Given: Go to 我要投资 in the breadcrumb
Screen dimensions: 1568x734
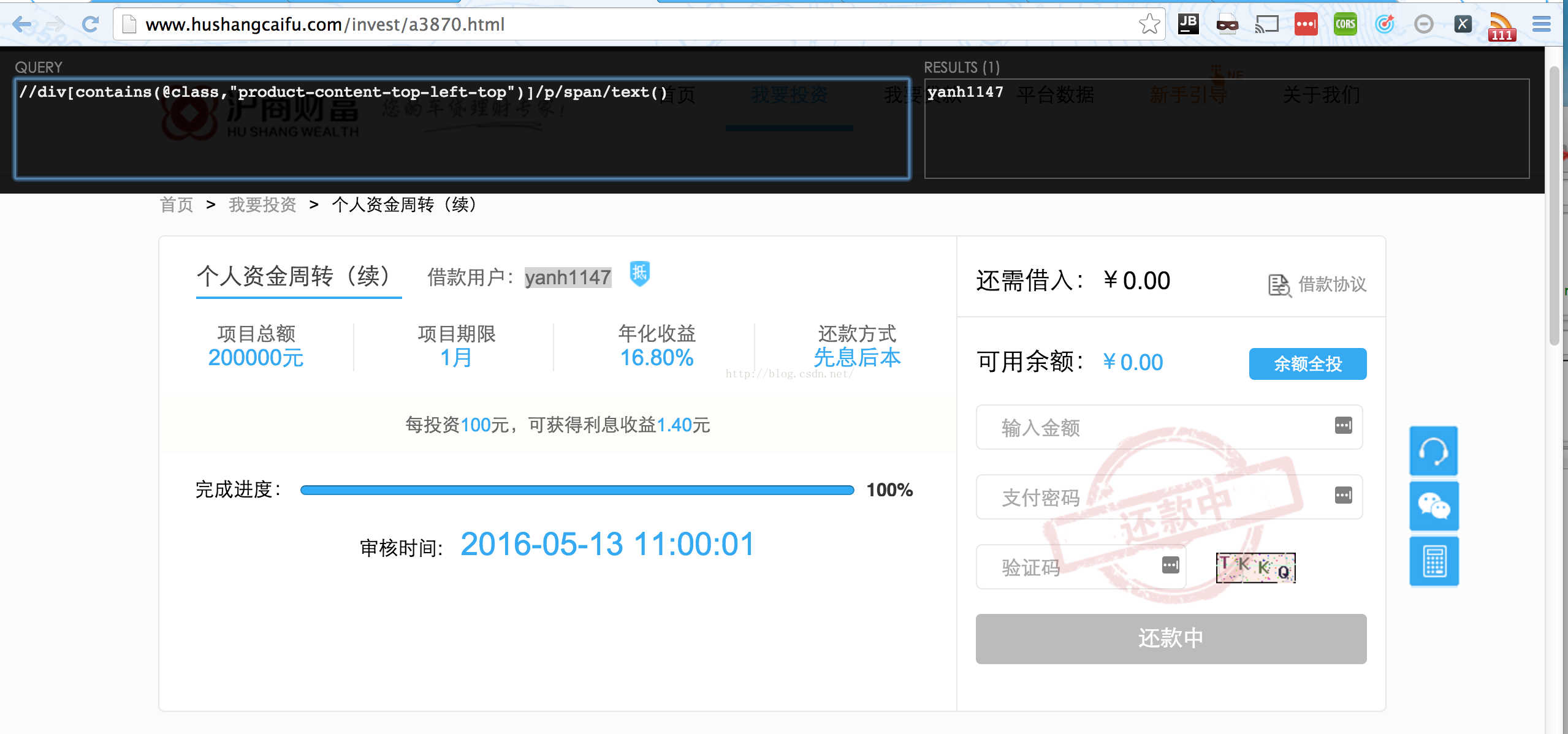Looking at the screenshot, I should click(262, 205).
